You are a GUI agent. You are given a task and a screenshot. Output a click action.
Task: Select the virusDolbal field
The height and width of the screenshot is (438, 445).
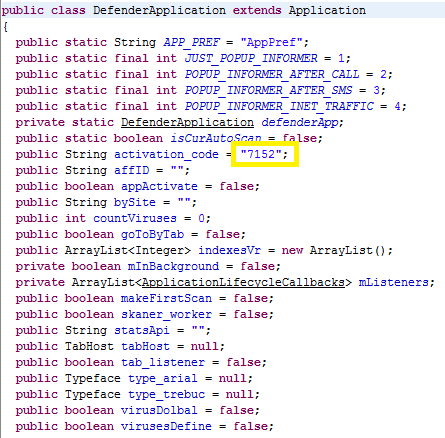pos(159,411)
